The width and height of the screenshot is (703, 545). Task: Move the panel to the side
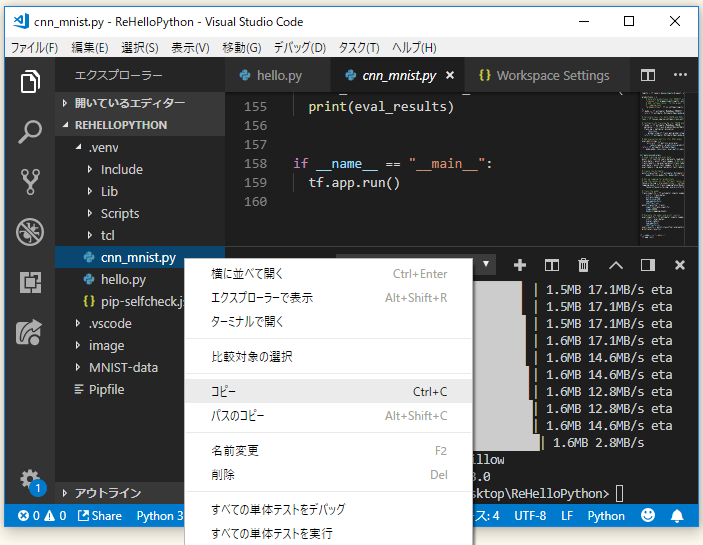click(648, 265)
